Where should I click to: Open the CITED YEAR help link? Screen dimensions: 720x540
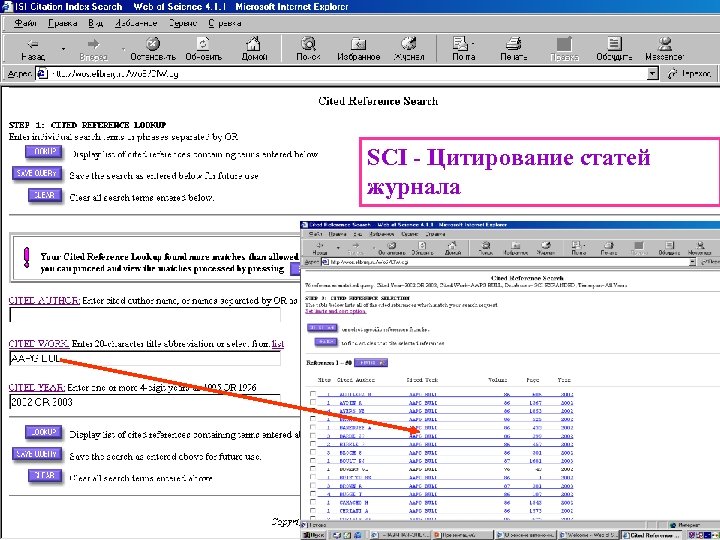tap(37, 387)
